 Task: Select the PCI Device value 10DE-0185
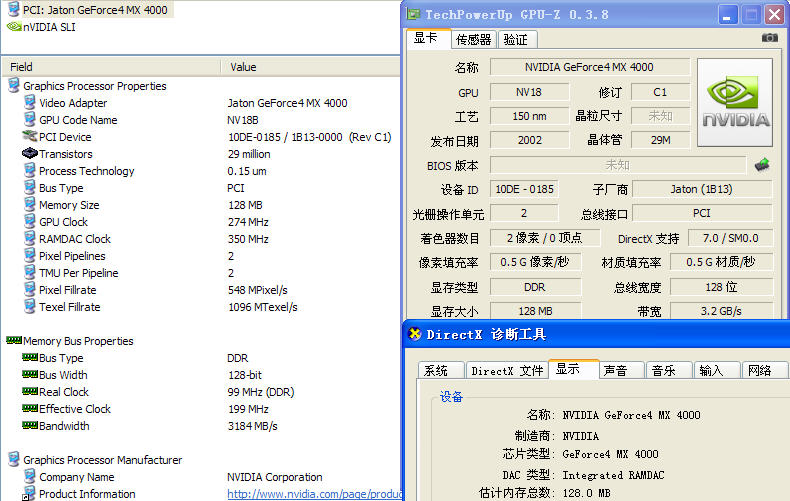[x=309, y=137]
